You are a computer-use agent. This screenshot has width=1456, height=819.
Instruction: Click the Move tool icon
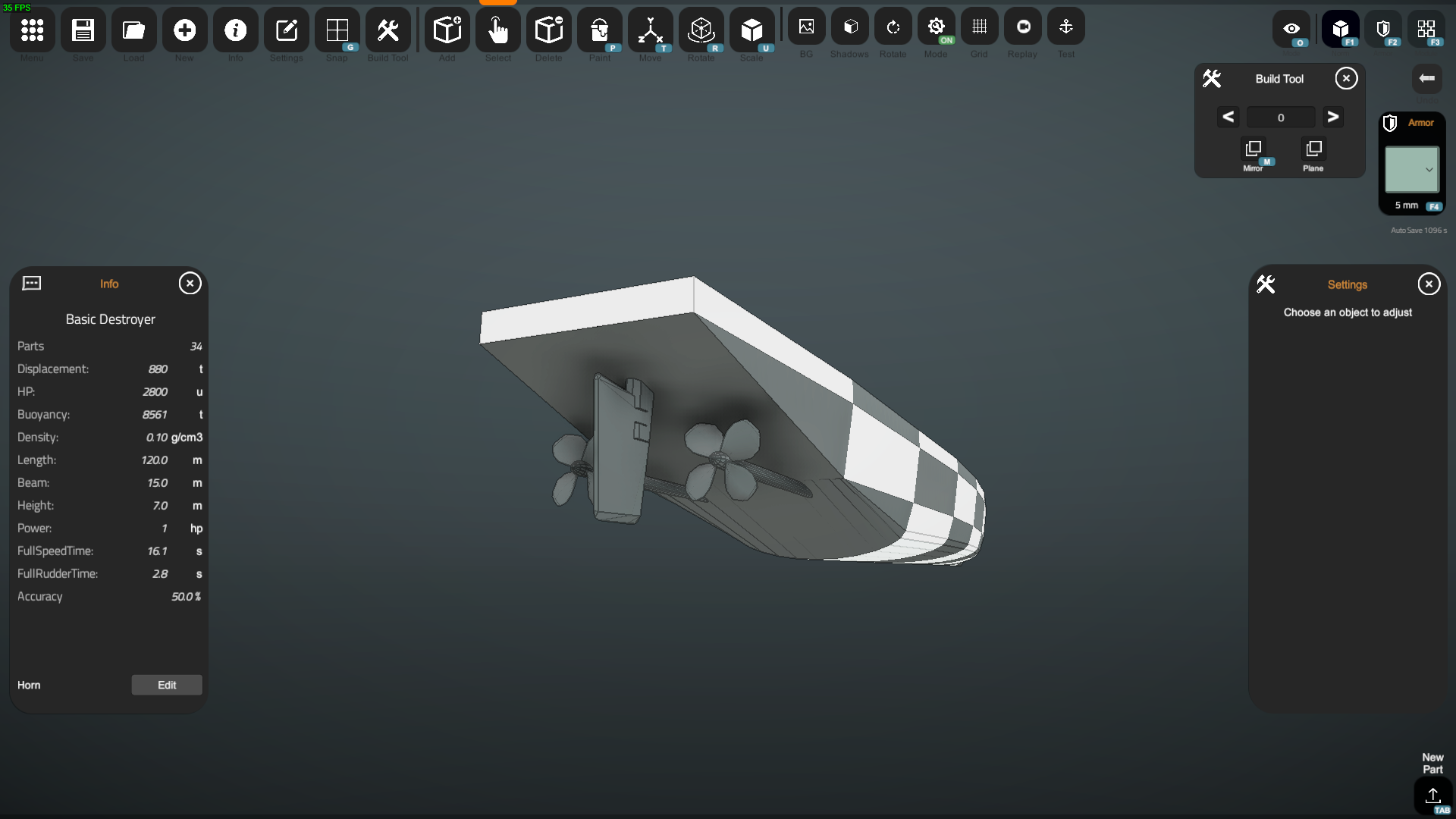(650, 30)
